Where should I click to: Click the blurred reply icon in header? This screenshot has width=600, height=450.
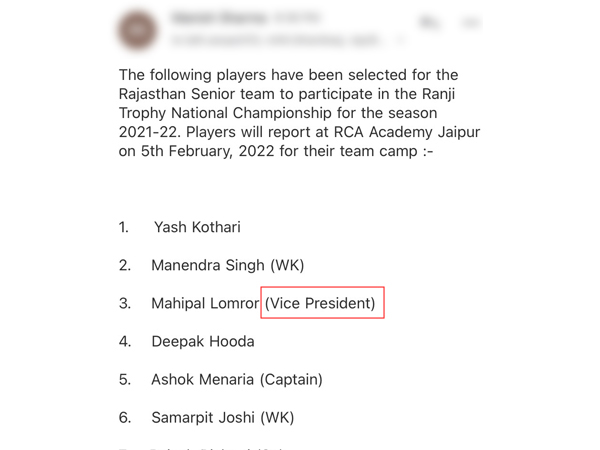[x=430, y=21]
